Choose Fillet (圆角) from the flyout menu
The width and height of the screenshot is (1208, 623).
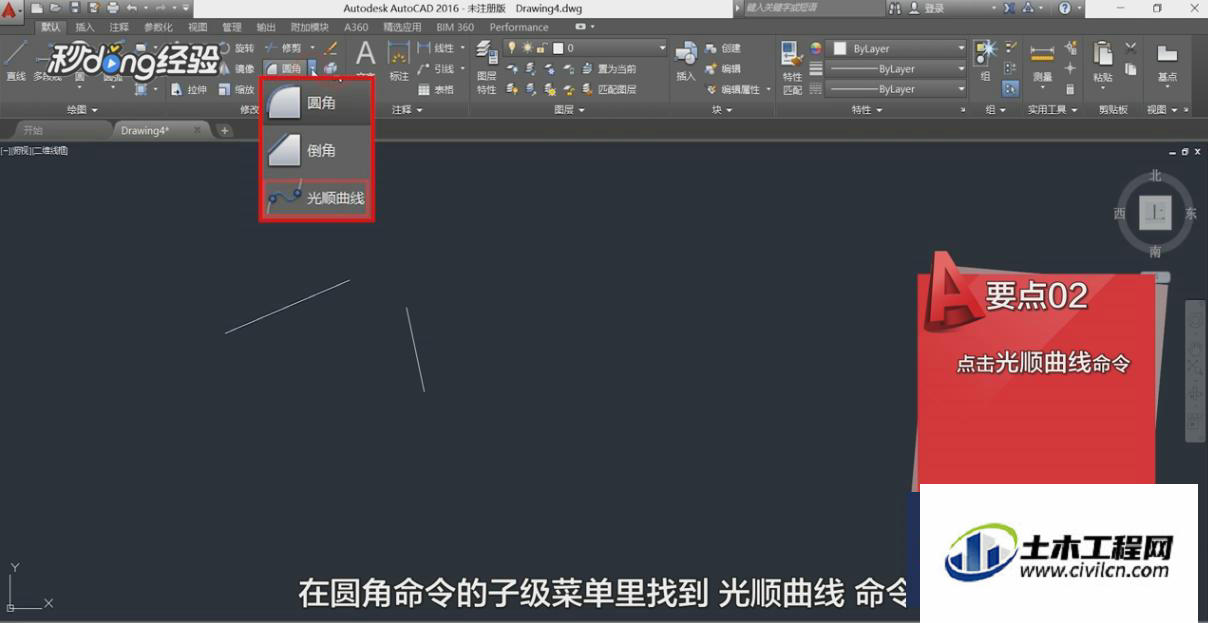click(316, 102)
